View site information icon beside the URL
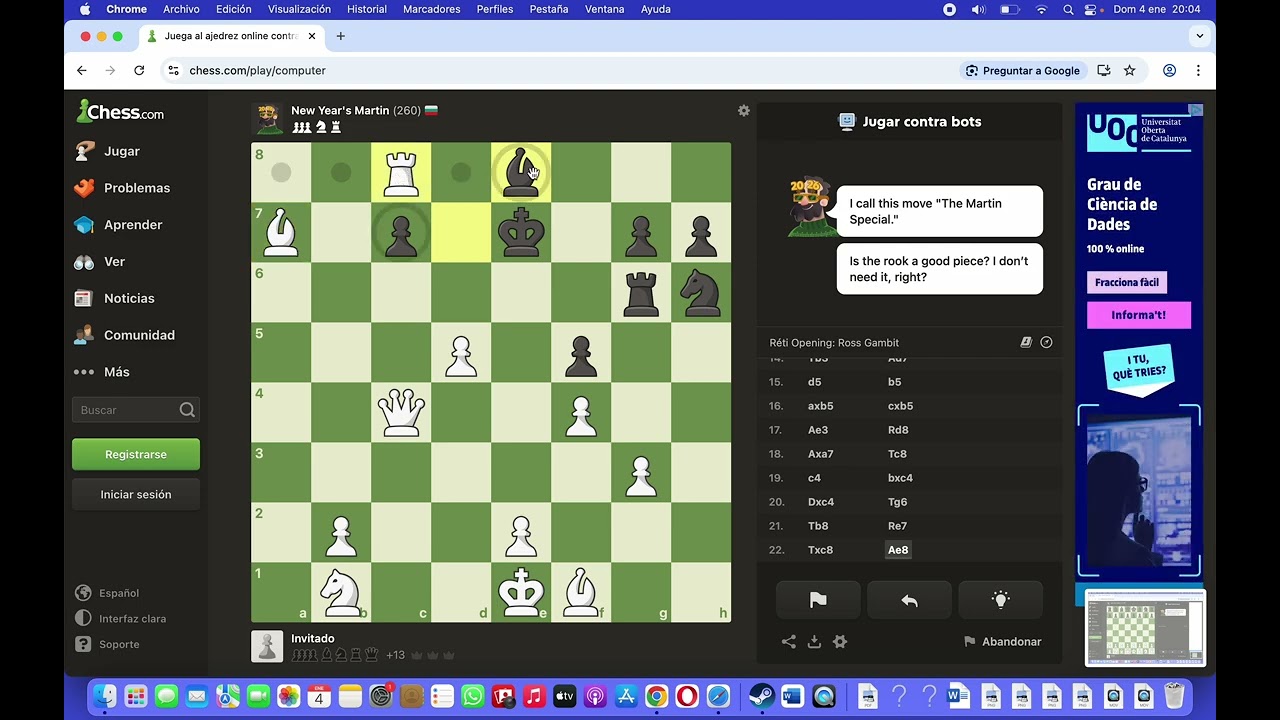Viewport: 1280px width, 720px height. pos(173,70)
